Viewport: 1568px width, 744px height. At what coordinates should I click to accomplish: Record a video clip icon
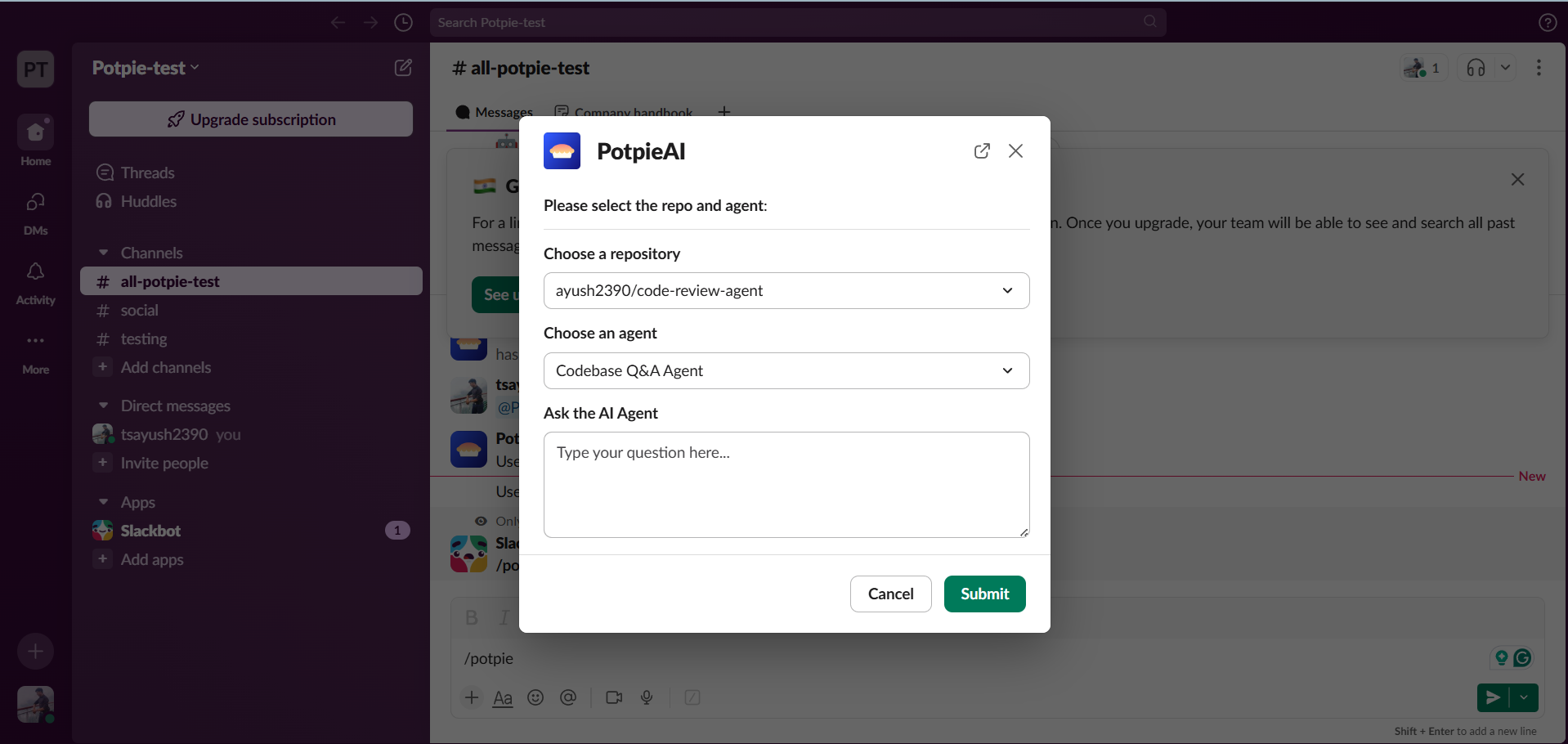(614, 697)
